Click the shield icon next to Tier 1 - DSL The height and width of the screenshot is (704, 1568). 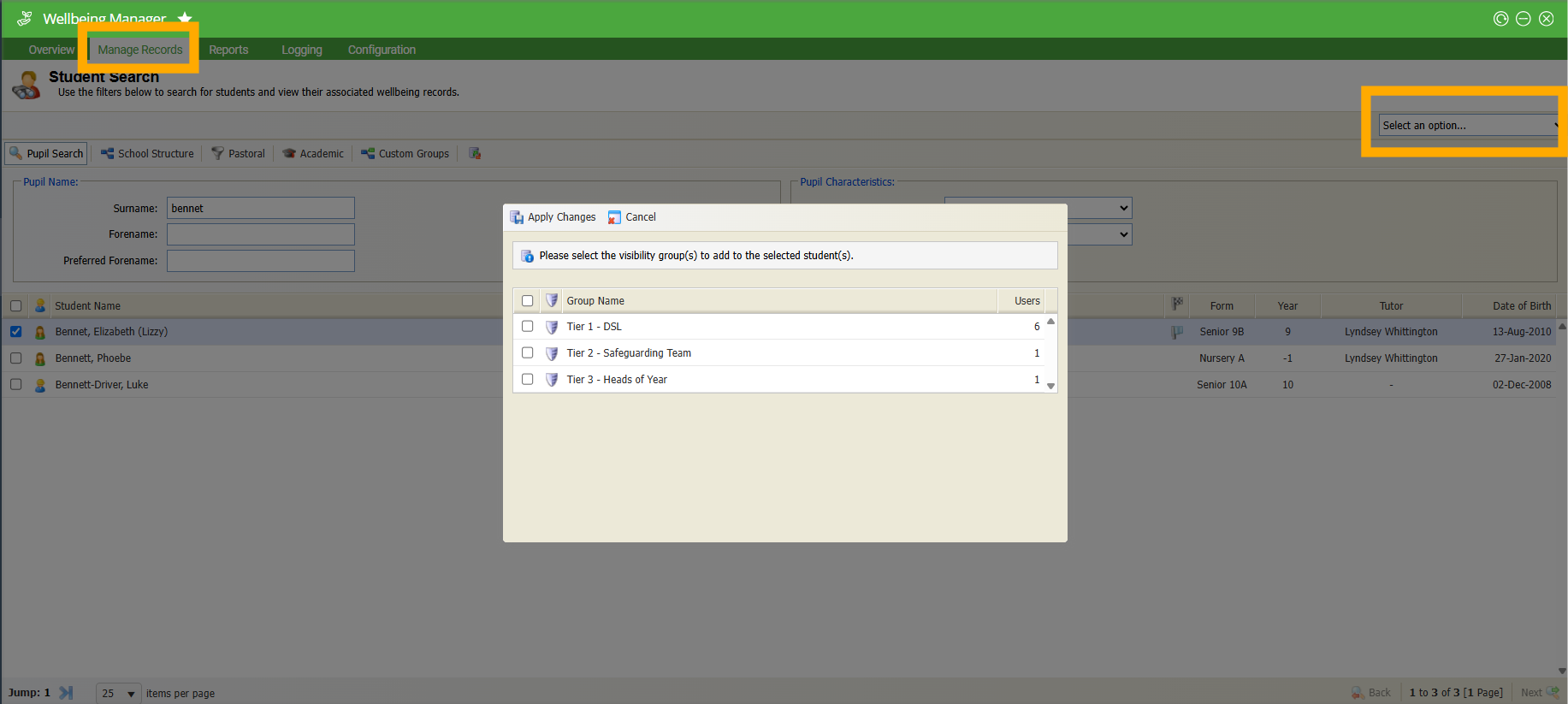552,327
